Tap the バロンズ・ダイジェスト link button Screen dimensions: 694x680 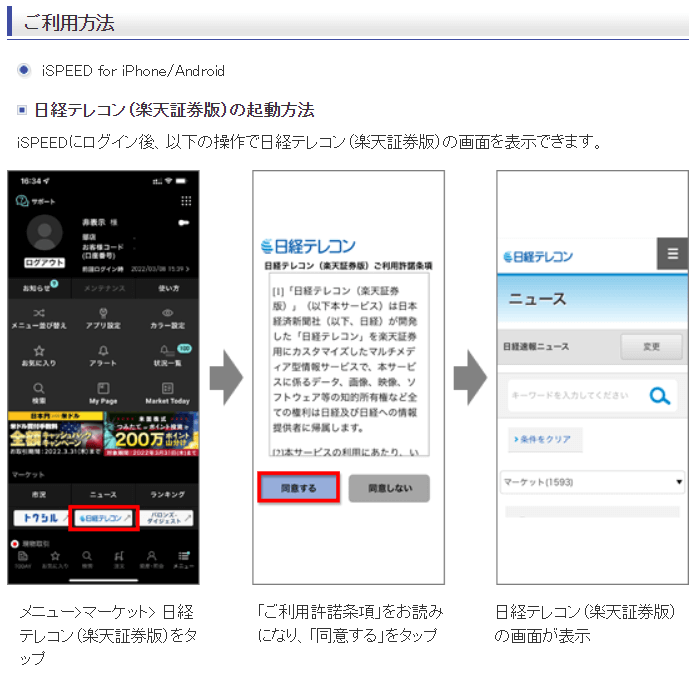pos(166,518)
